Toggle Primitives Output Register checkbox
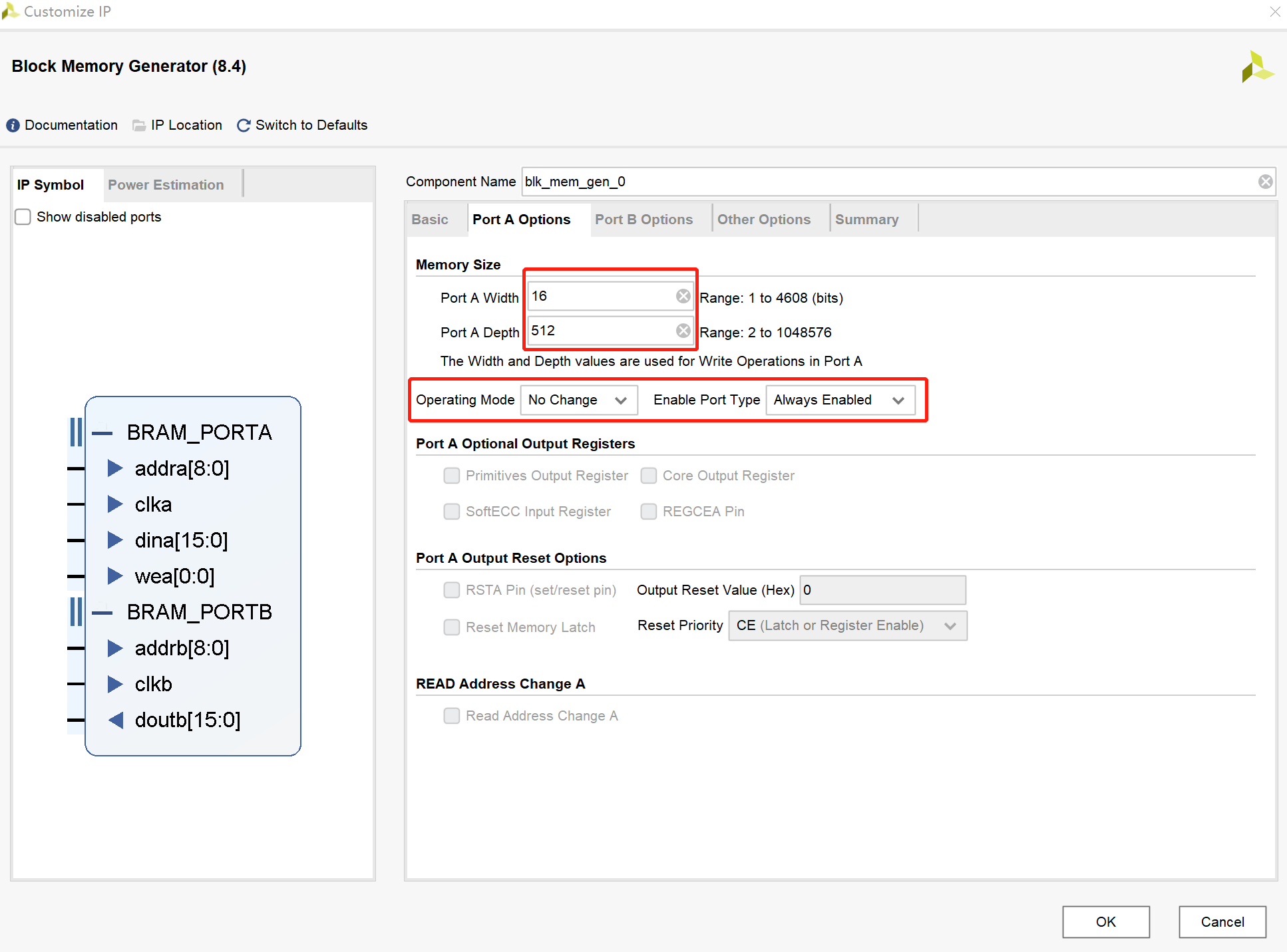This screenshot has height=952, width=1287. click(452, 476)
